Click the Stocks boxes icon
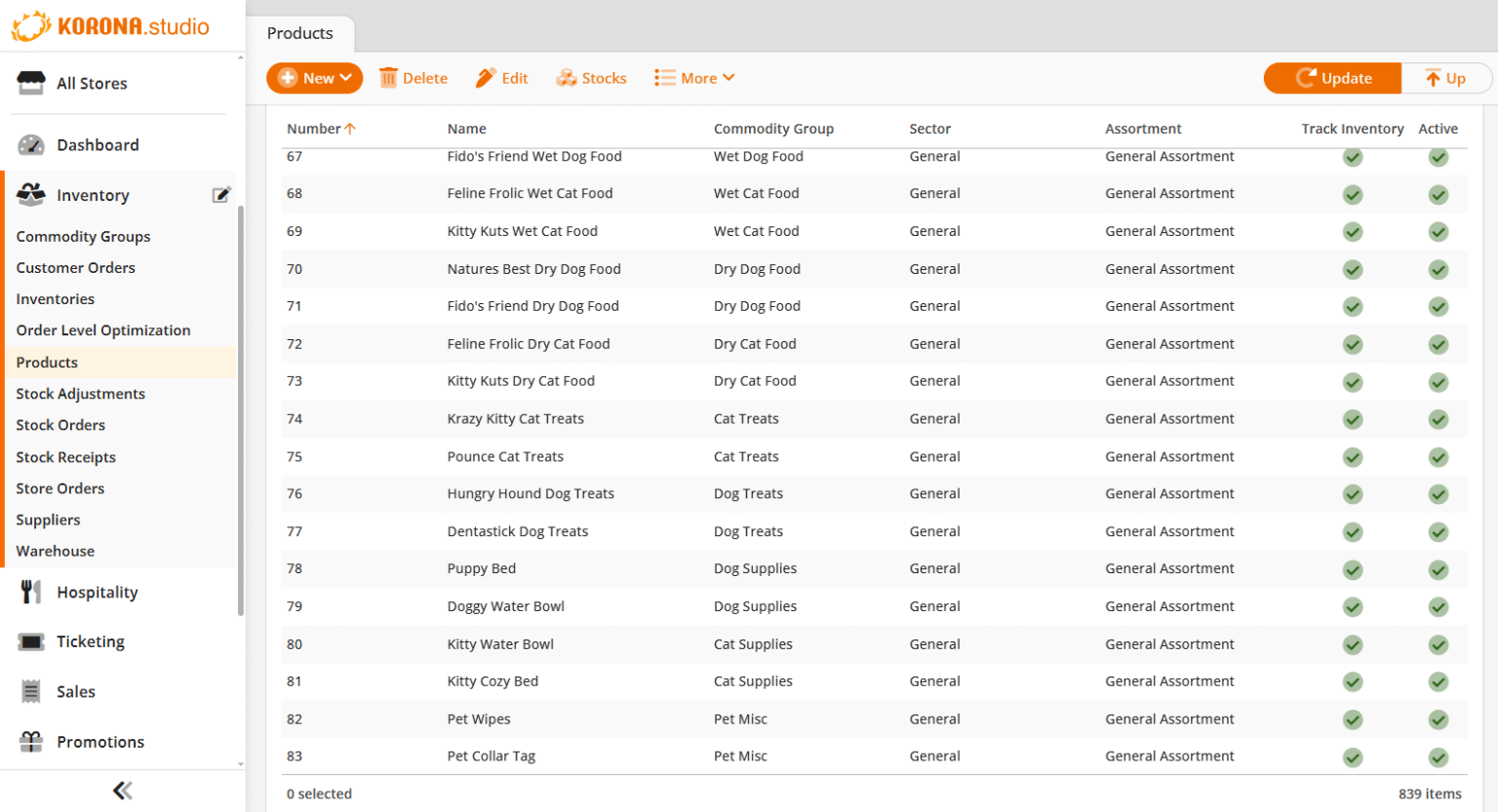This screenshot has height=812, width=1498. pyautogui.click(x=567, y=78)
